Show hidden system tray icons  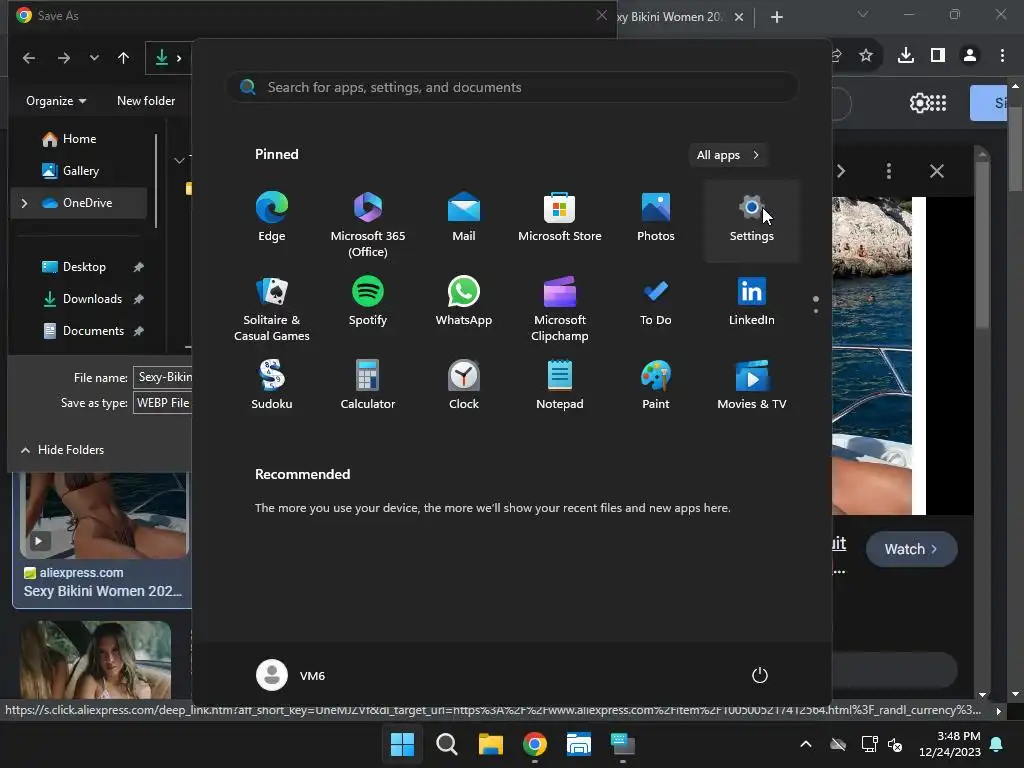[x=806, y=744]
